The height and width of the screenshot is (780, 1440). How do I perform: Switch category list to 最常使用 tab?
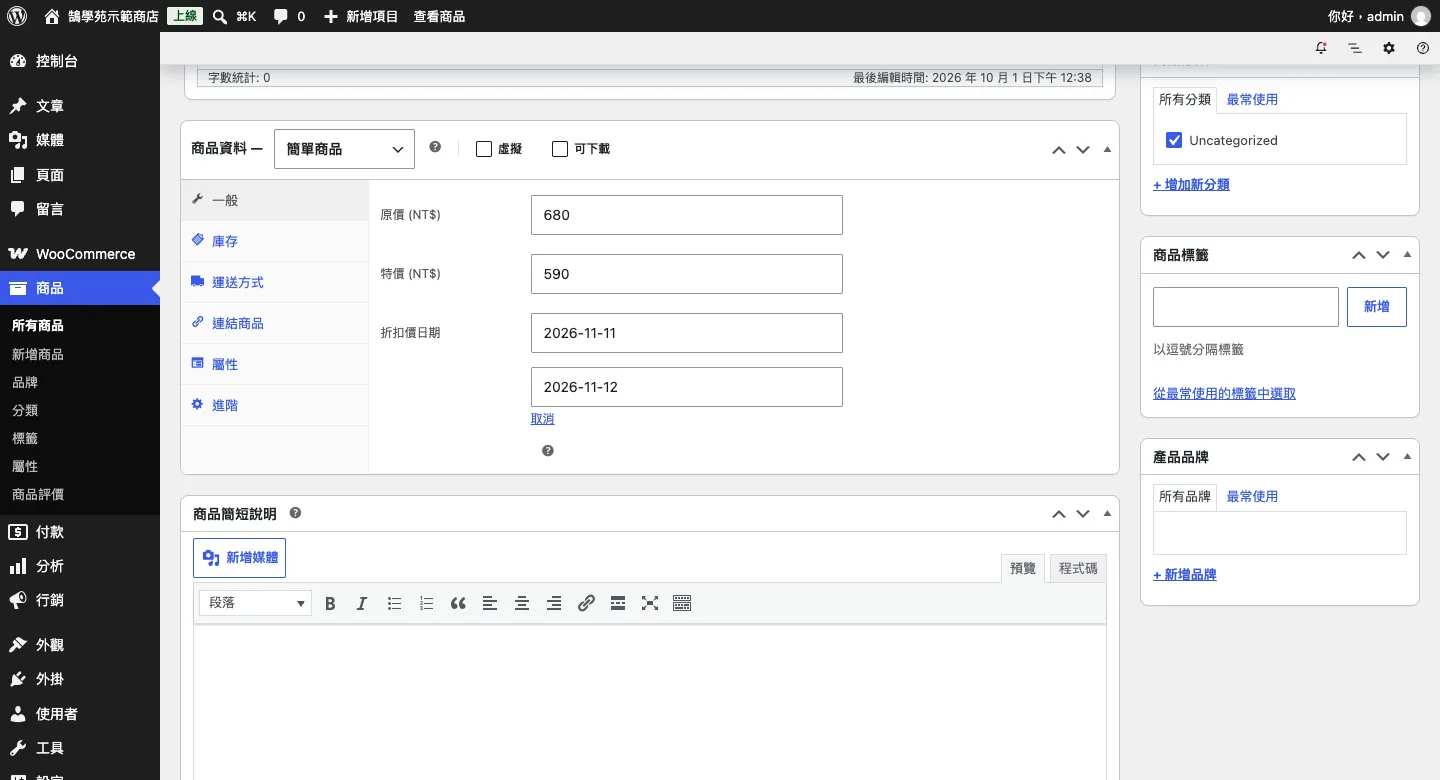pyautogui.click(x=1252, y=99)
